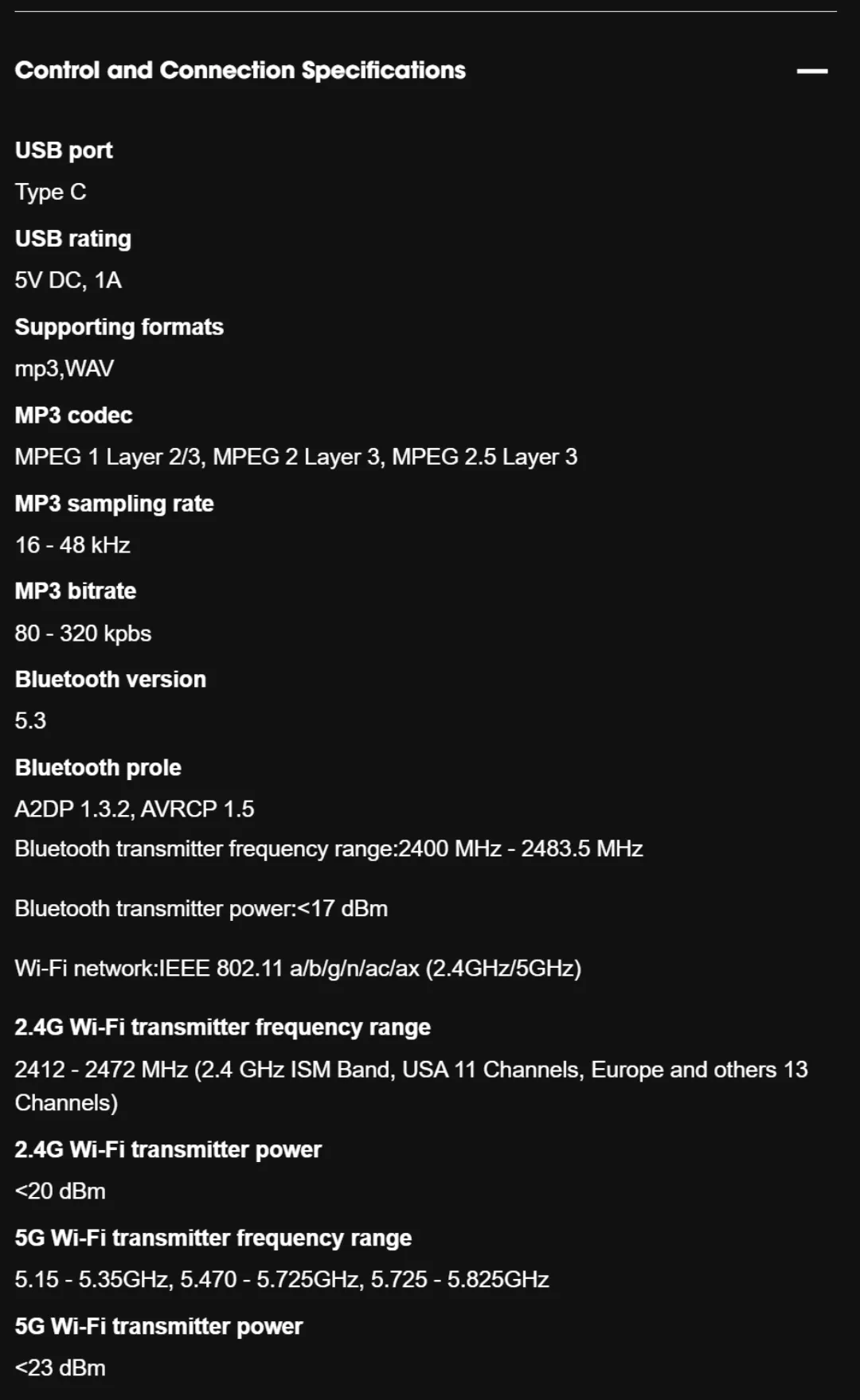The image size is (860, 1400).
Task: Click the Control and Connection Specifications heading
Action: 240,70
